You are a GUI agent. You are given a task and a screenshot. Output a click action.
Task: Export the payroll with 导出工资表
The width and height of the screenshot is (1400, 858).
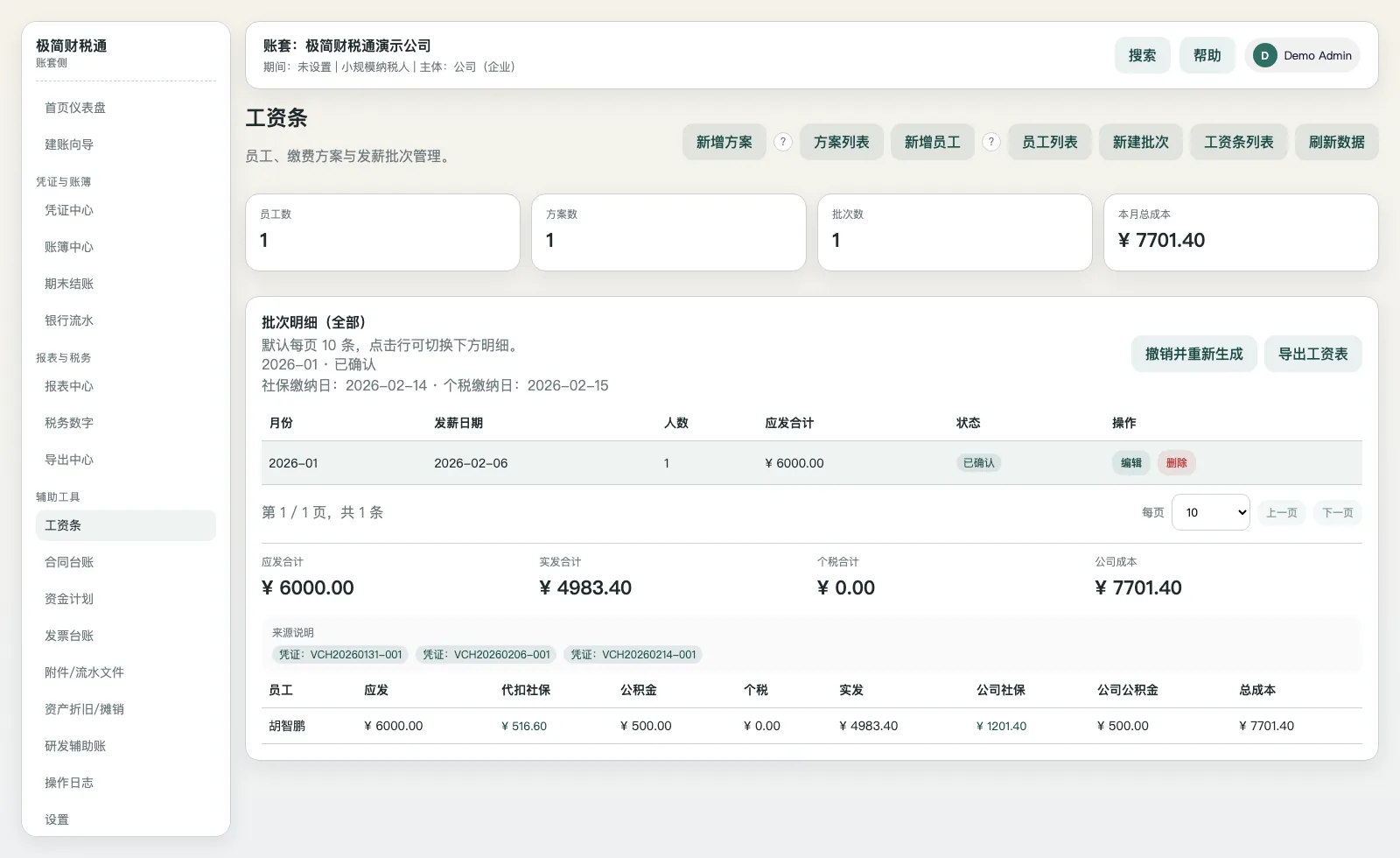pyautogui.click(x=1312, y=354)
